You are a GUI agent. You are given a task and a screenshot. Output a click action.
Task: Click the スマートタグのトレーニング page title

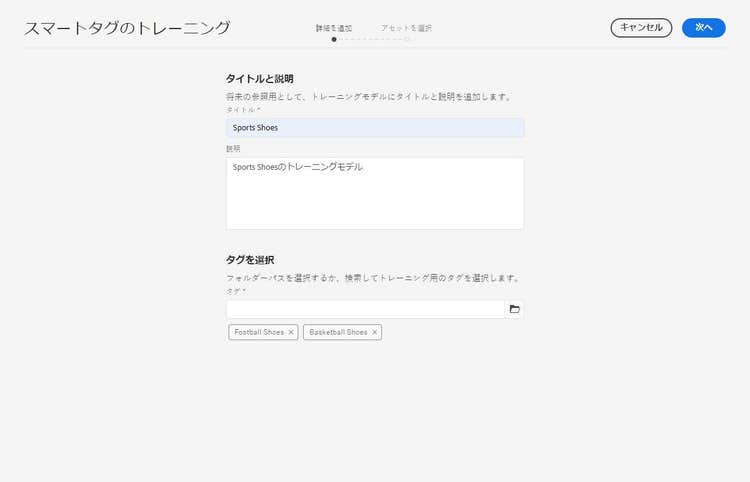(x=127, y=28)
